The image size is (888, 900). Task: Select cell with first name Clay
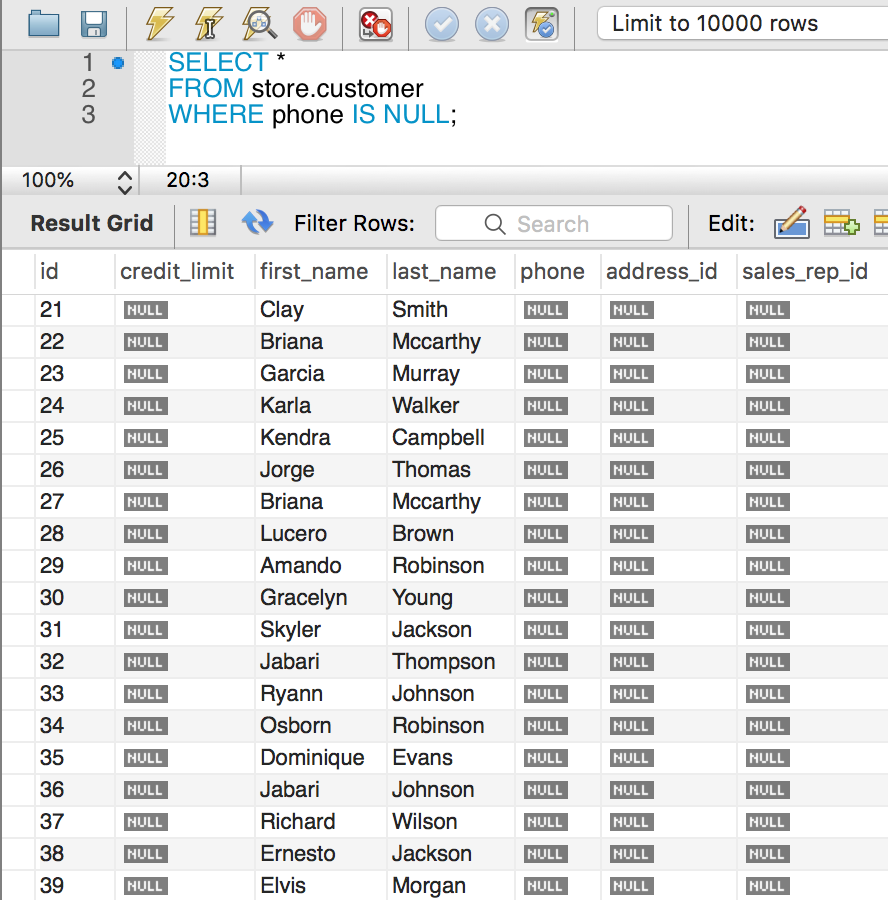point(321,310)
